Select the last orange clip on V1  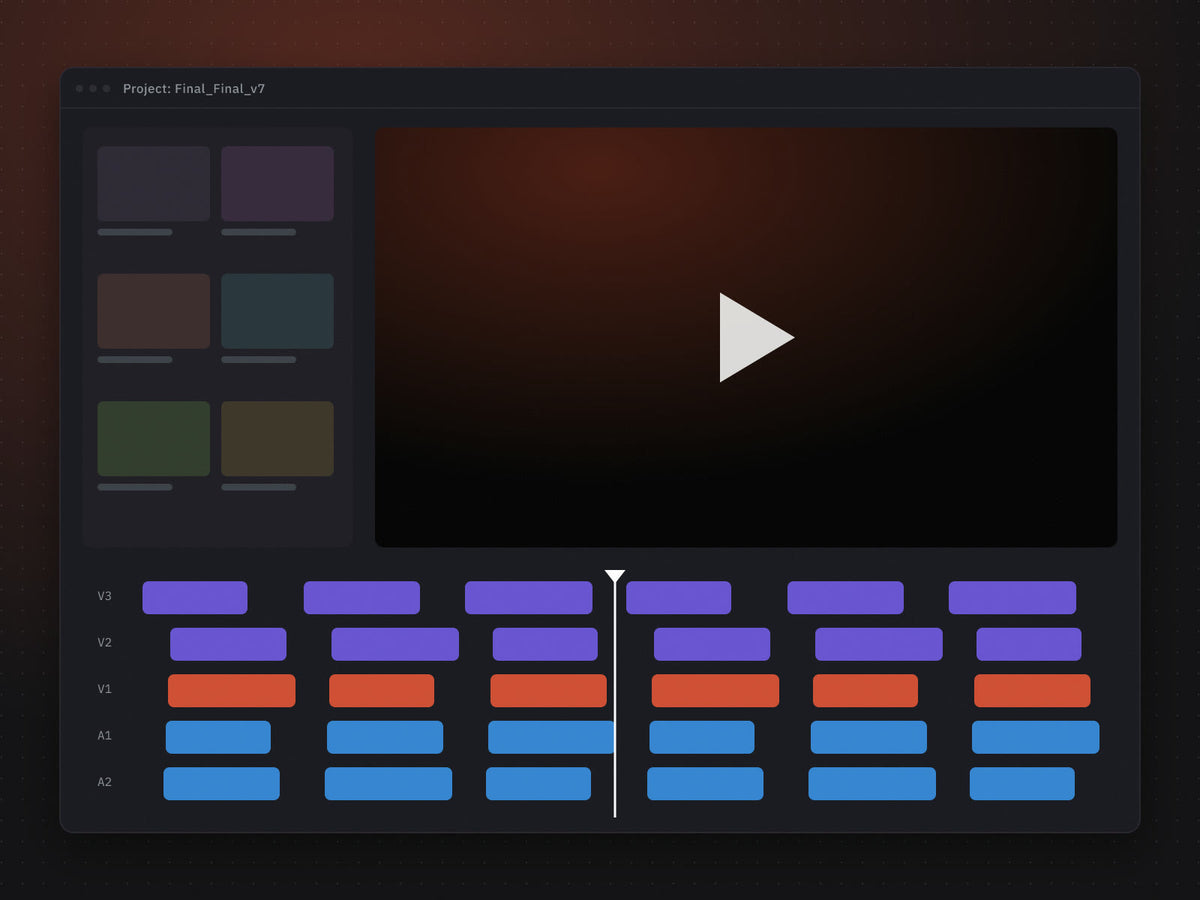[x=1032, y=691]
